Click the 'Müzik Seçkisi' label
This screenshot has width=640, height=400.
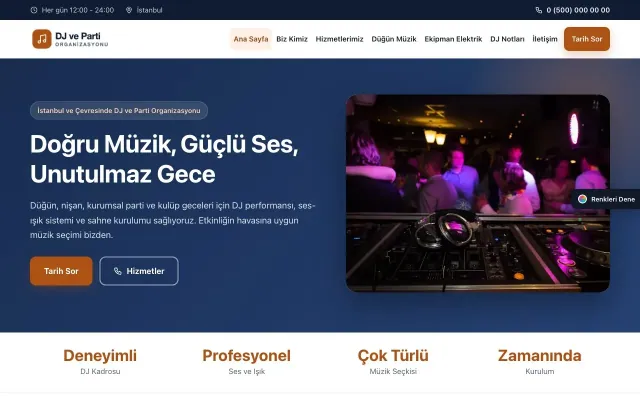[x=393, y=371]
